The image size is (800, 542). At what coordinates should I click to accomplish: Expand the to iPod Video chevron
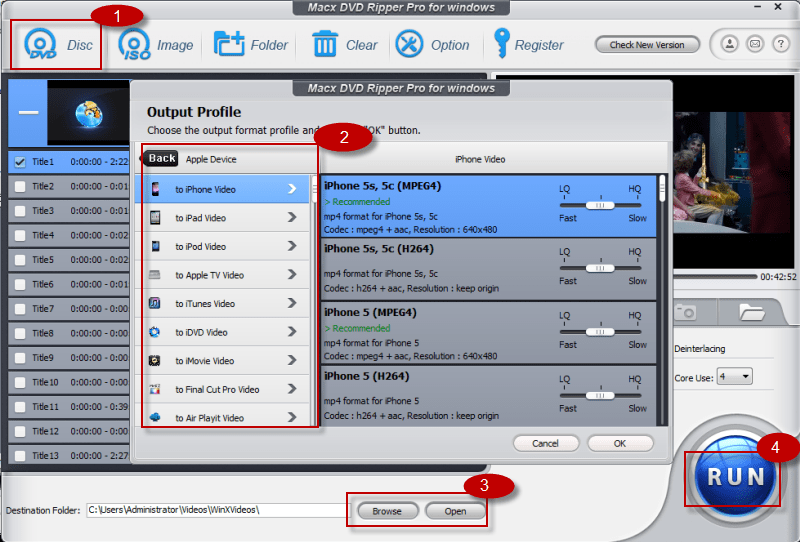(x=292, y=246)
